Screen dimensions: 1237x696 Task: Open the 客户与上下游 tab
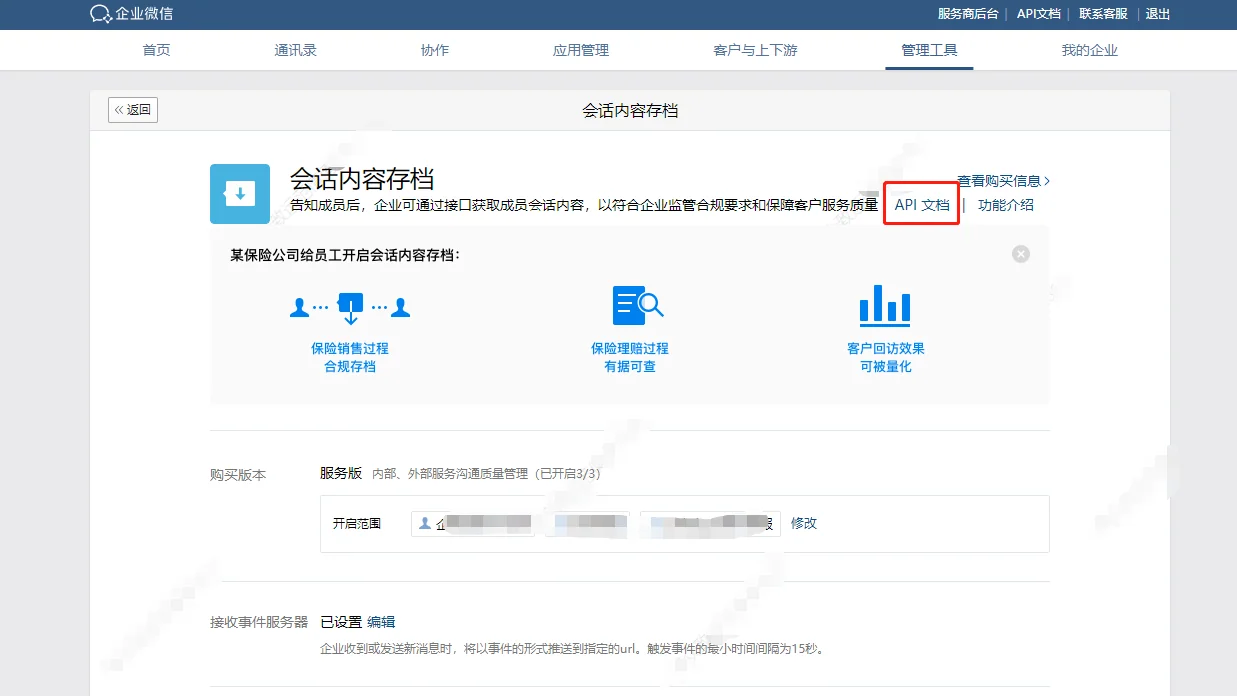[755, 50]
